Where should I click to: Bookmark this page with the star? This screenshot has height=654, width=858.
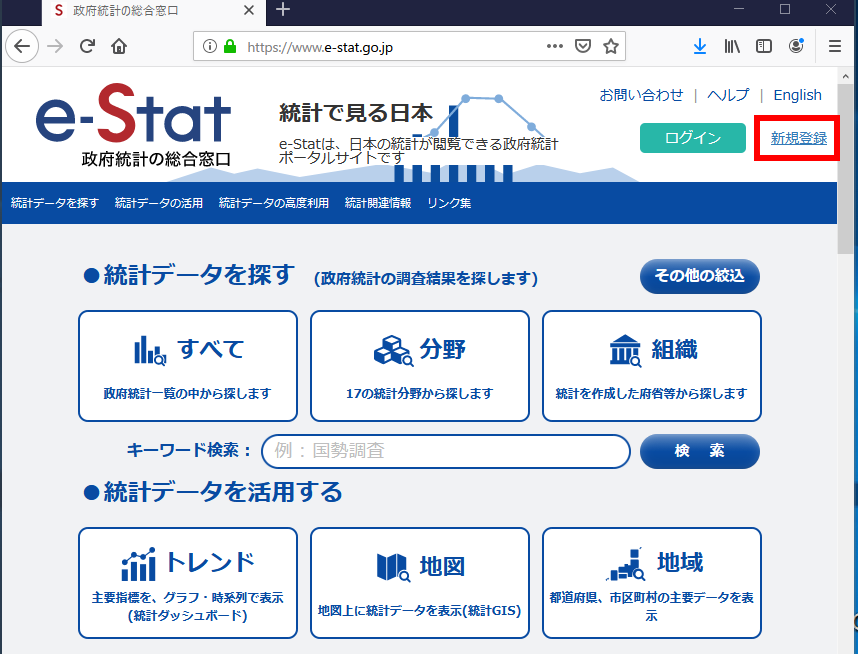(611, 47)
